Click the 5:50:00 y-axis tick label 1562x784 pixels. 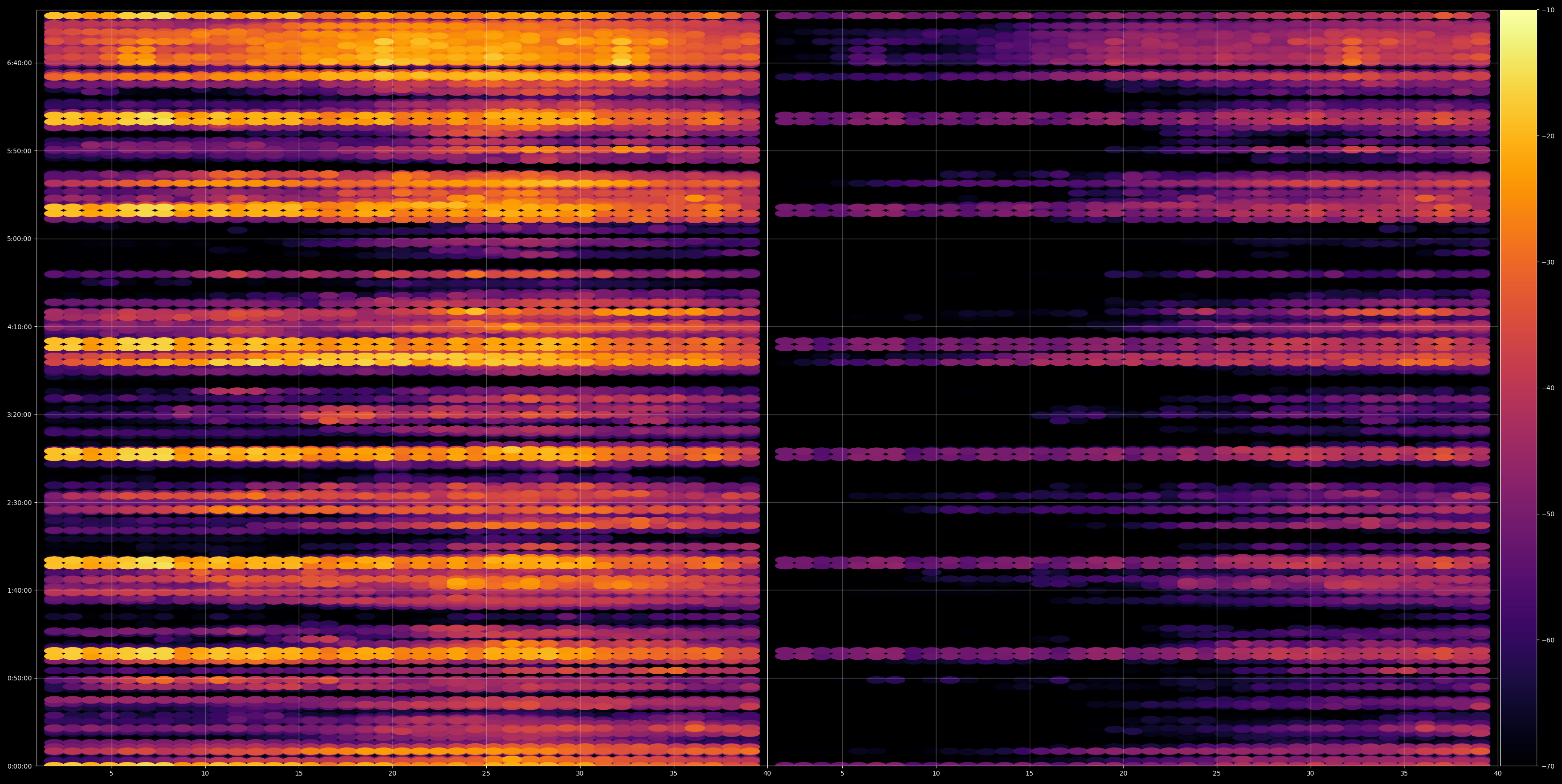click(19, 151)
